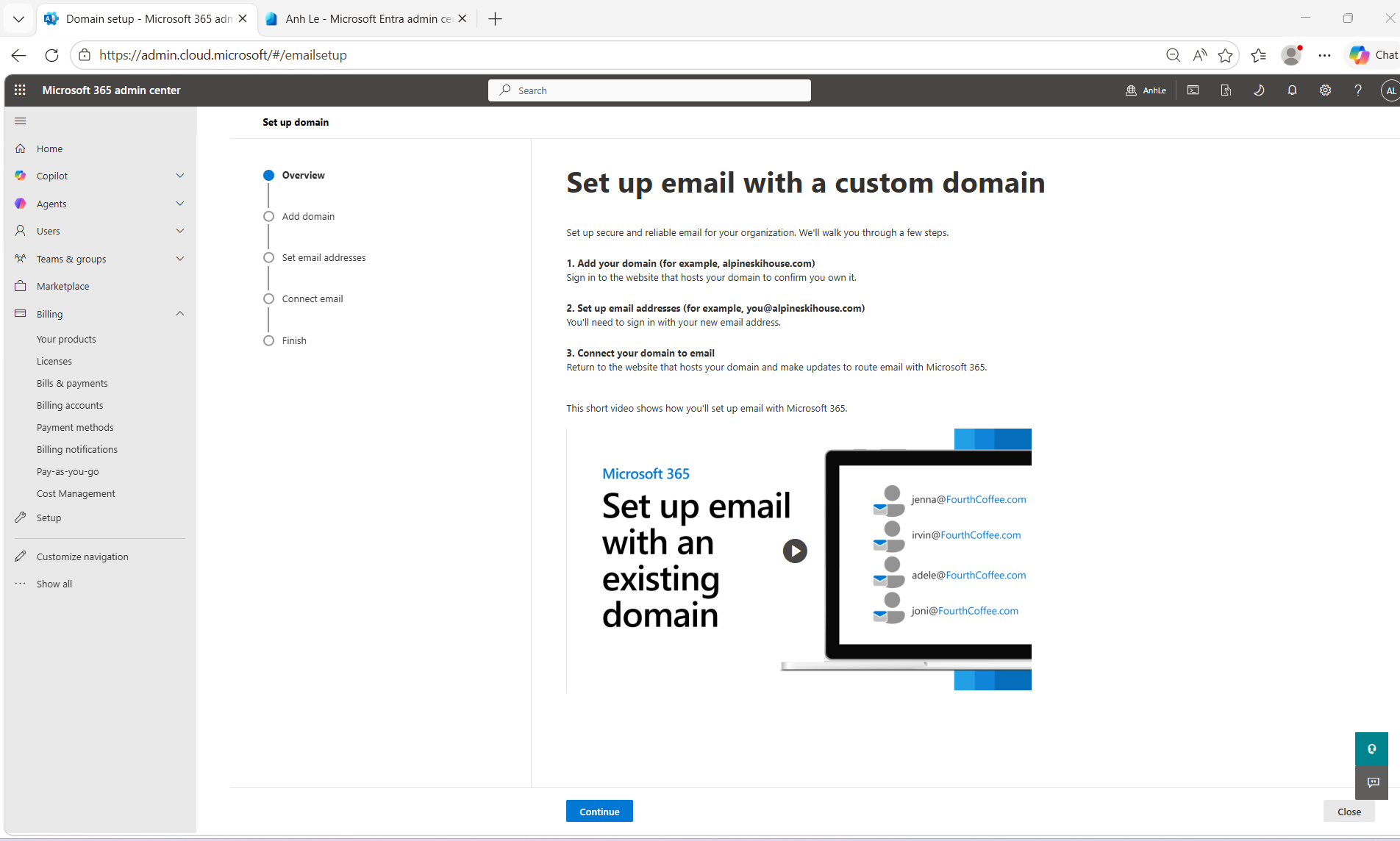Select the Finish wizard step
This screenshot has width=1400, height=841.
pyautogui.click(x=285, y=340)
